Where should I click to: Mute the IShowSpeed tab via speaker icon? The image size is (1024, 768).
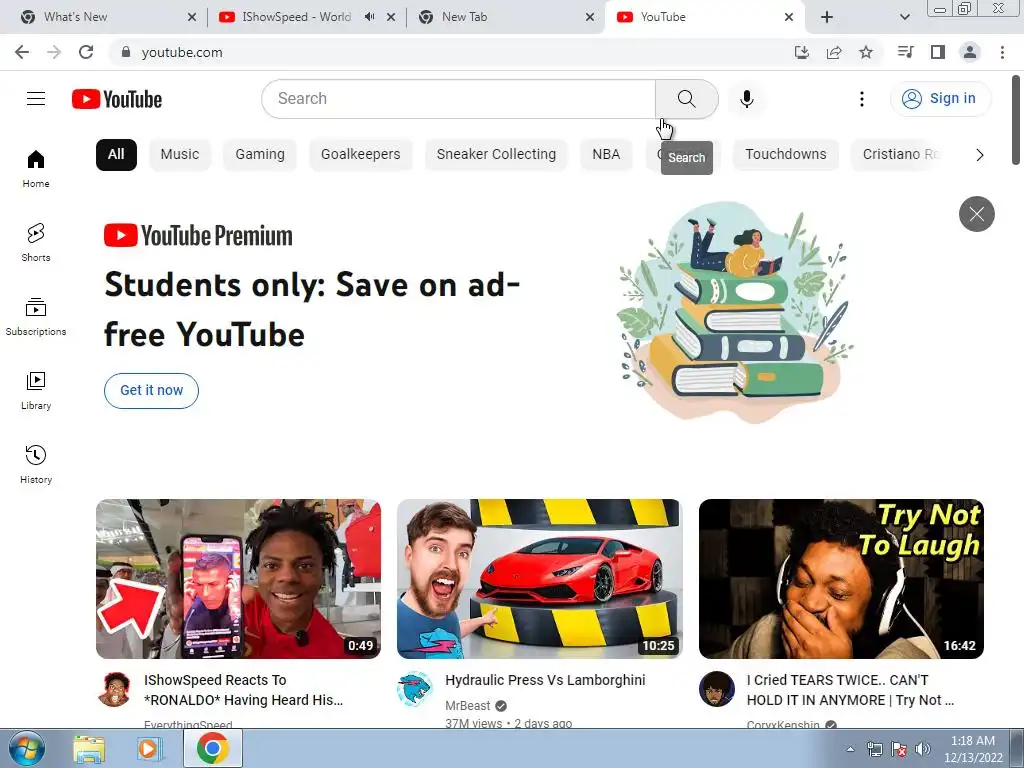point(370,17)
